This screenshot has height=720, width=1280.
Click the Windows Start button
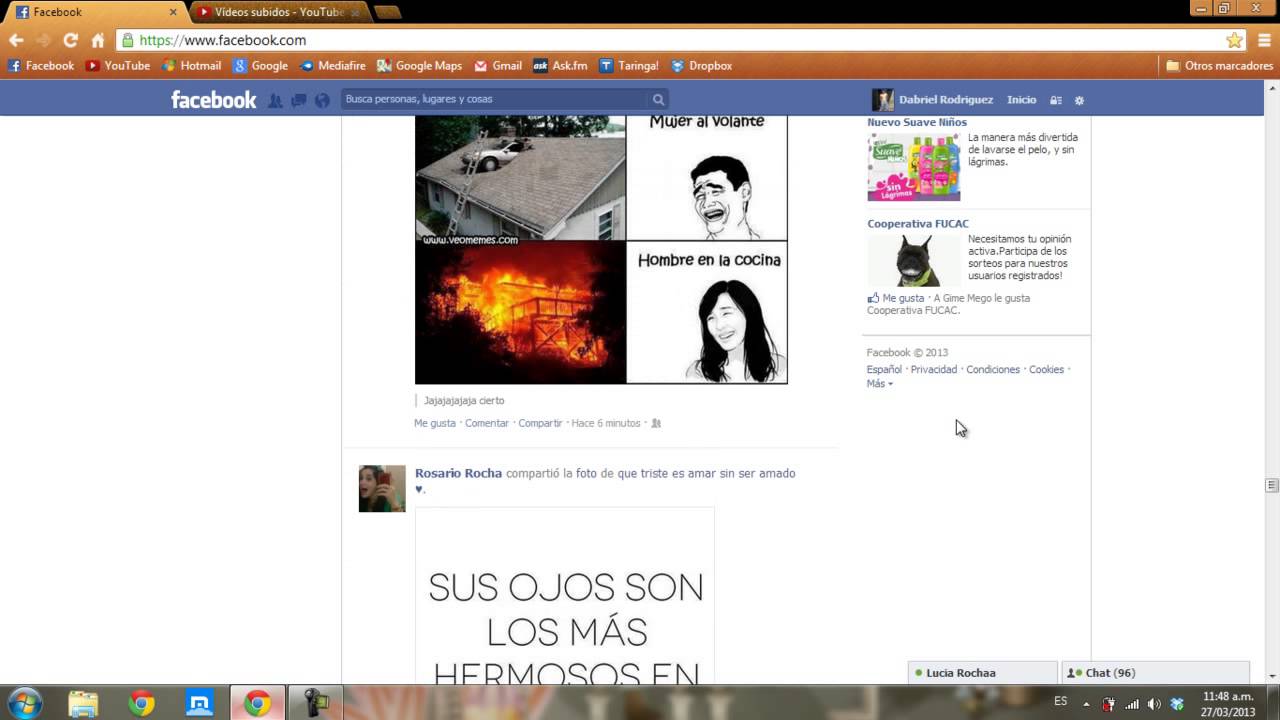tap(24, 703)
